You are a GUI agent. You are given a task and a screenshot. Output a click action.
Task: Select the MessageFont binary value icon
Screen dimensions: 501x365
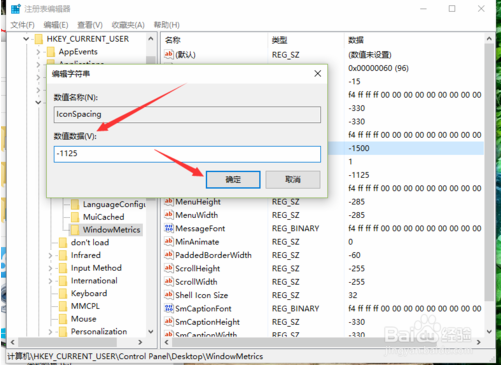pyautogui.click(x=169, y=228)
